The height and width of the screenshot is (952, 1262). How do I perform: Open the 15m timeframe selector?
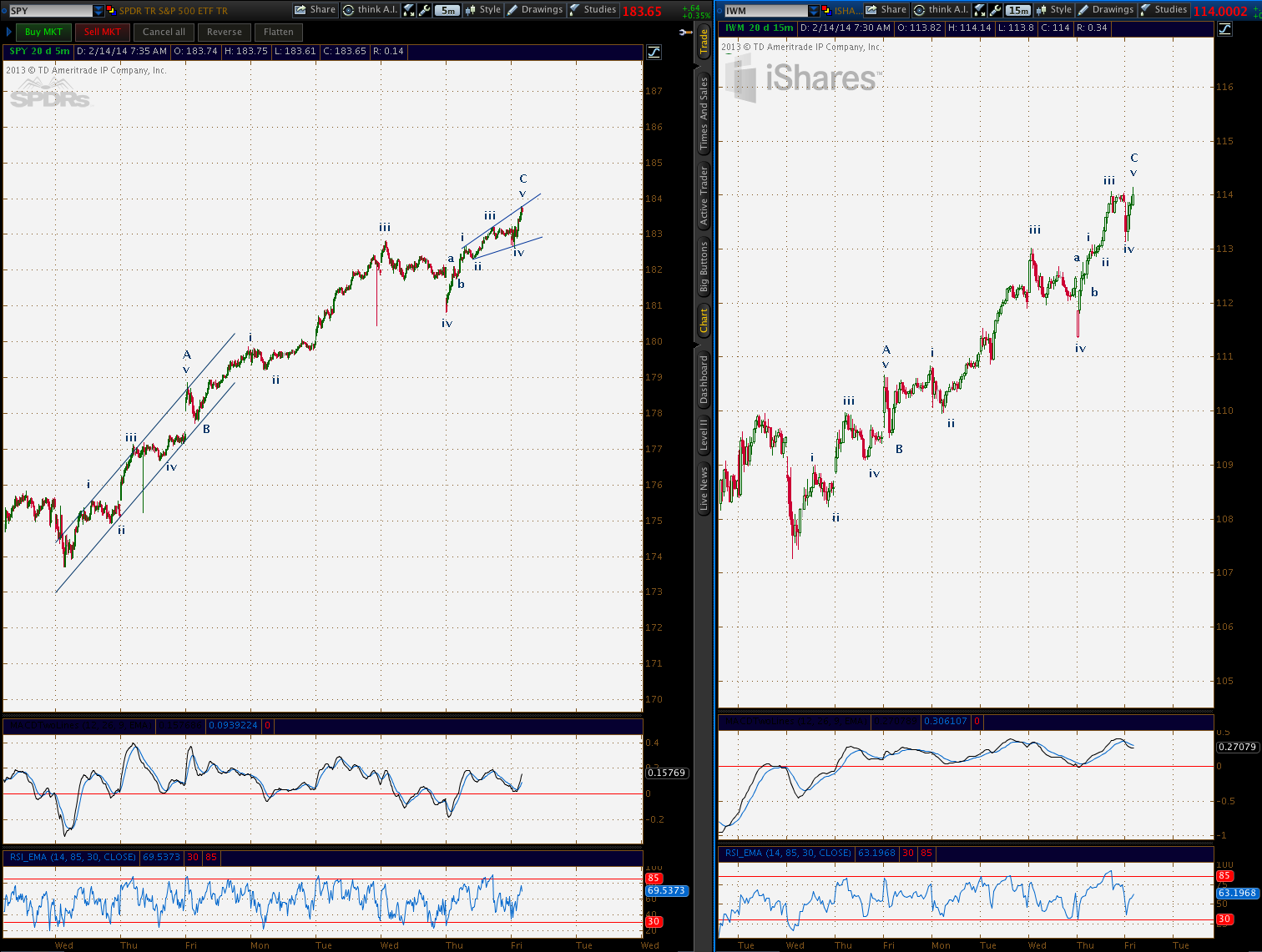tap(1018, 11)
